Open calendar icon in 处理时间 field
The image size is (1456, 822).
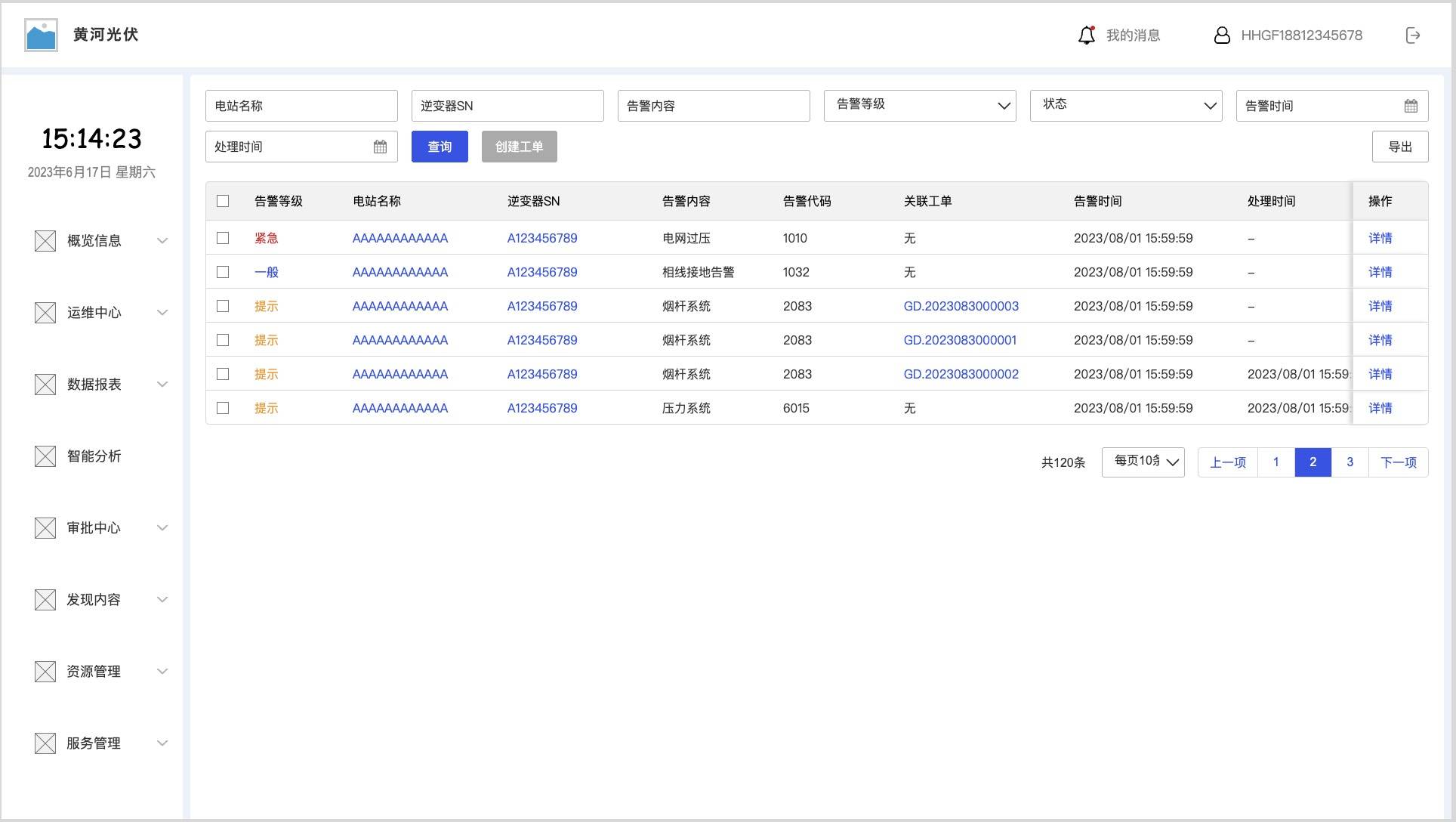pyautogui.click(x=380, y=147)
